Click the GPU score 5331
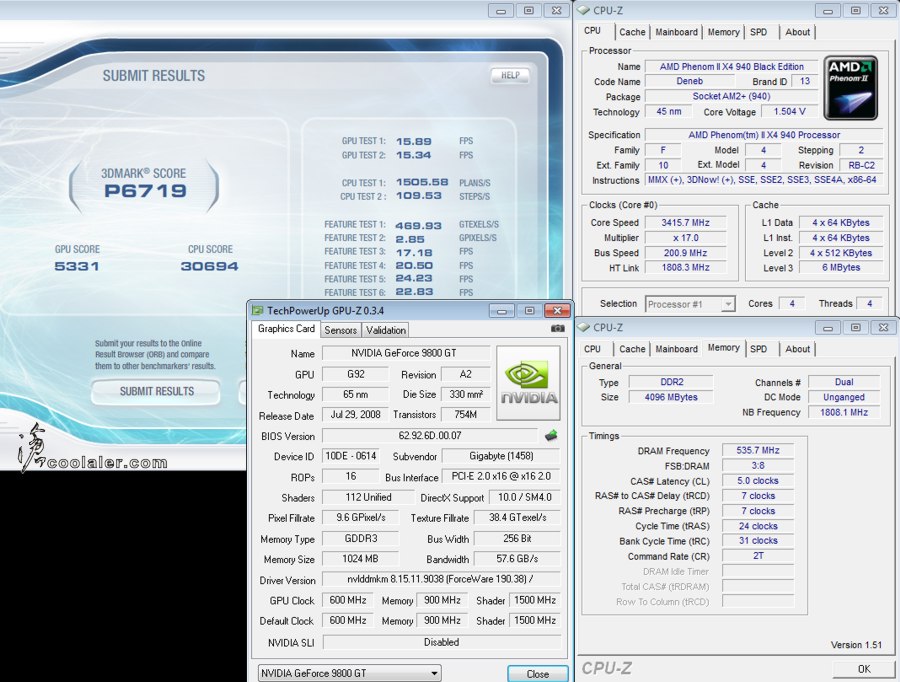Image resolution: width=900 pixels, height=682 pixels. [x=77, y=266]
